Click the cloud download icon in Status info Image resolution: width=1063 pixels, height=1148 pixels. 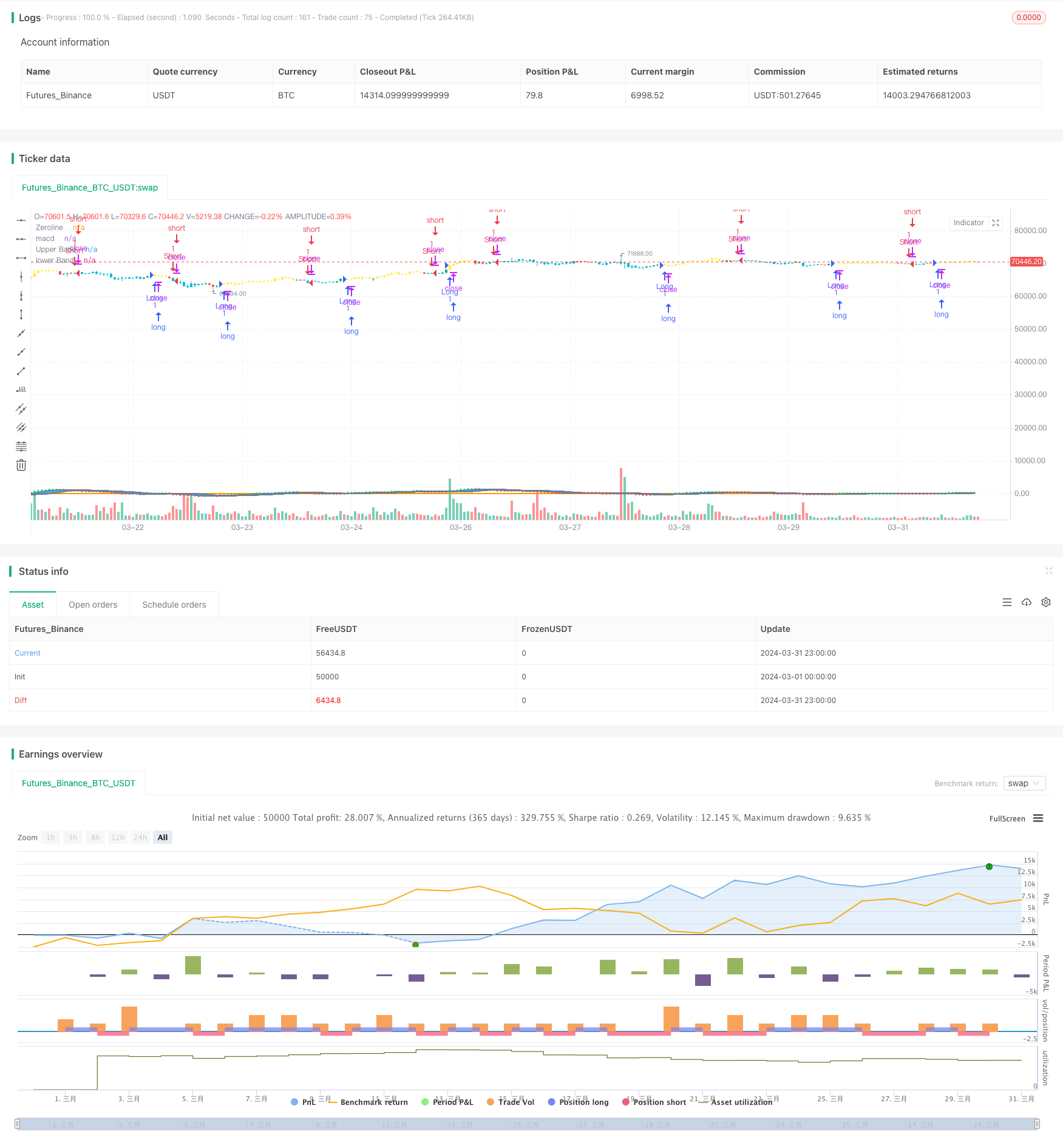(1027, 602)
